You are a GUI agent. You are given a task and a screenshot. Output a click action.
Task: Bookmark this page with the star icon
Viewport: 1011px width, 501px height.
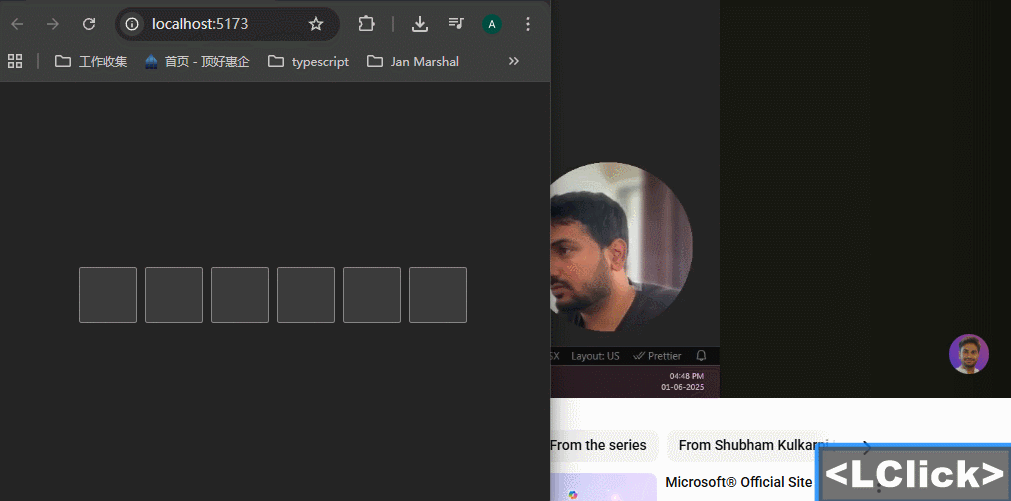coord(316,24)
